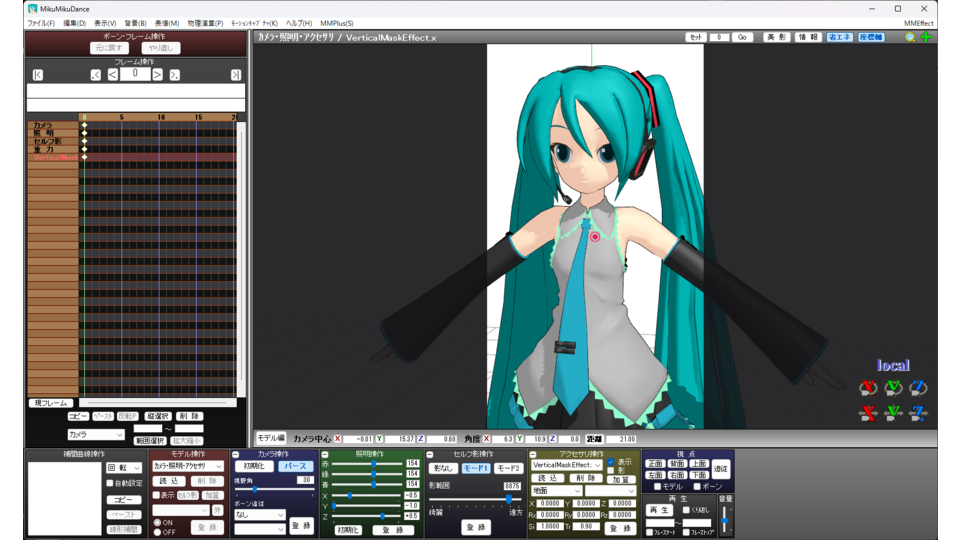This screenshot has height=540, width=960.
Task: Select the camera keyframe diamond at frame 0
Action: 84,125
